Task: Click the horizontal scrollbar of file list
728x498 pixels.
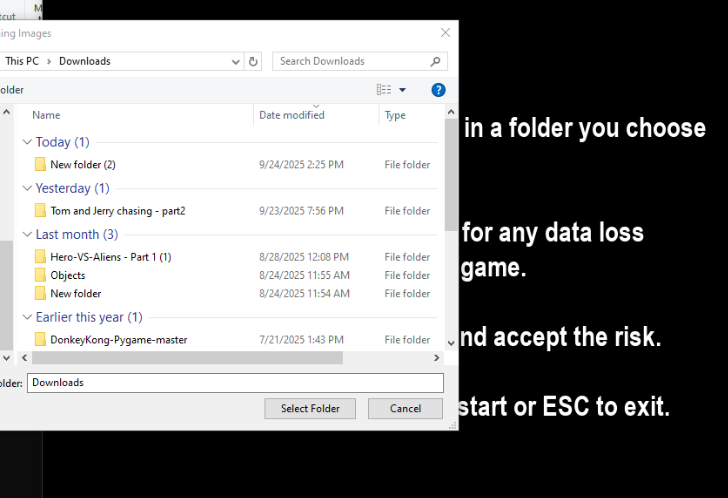Action: (180, 357)
